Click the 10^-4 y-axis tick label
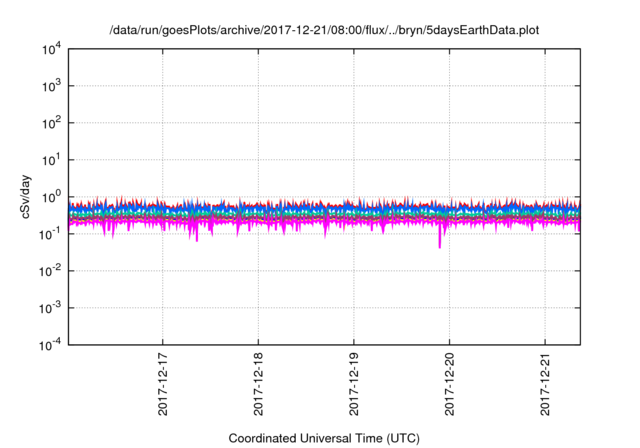Image resolution: width=640 pixels, height=448 pixels. [51, 345]
